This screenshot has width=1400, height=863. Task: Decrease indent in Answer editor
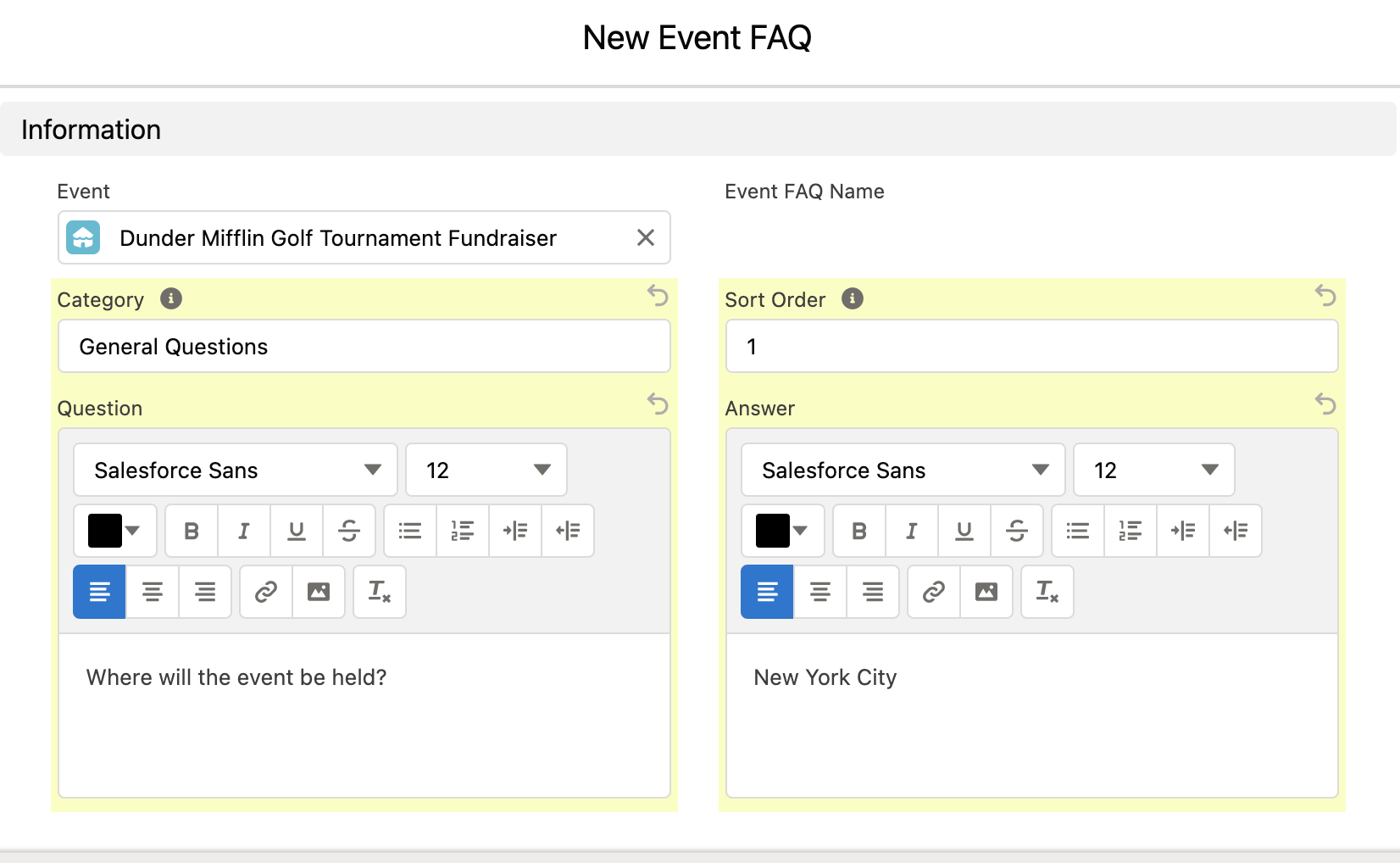click(x=1236, y=531)
